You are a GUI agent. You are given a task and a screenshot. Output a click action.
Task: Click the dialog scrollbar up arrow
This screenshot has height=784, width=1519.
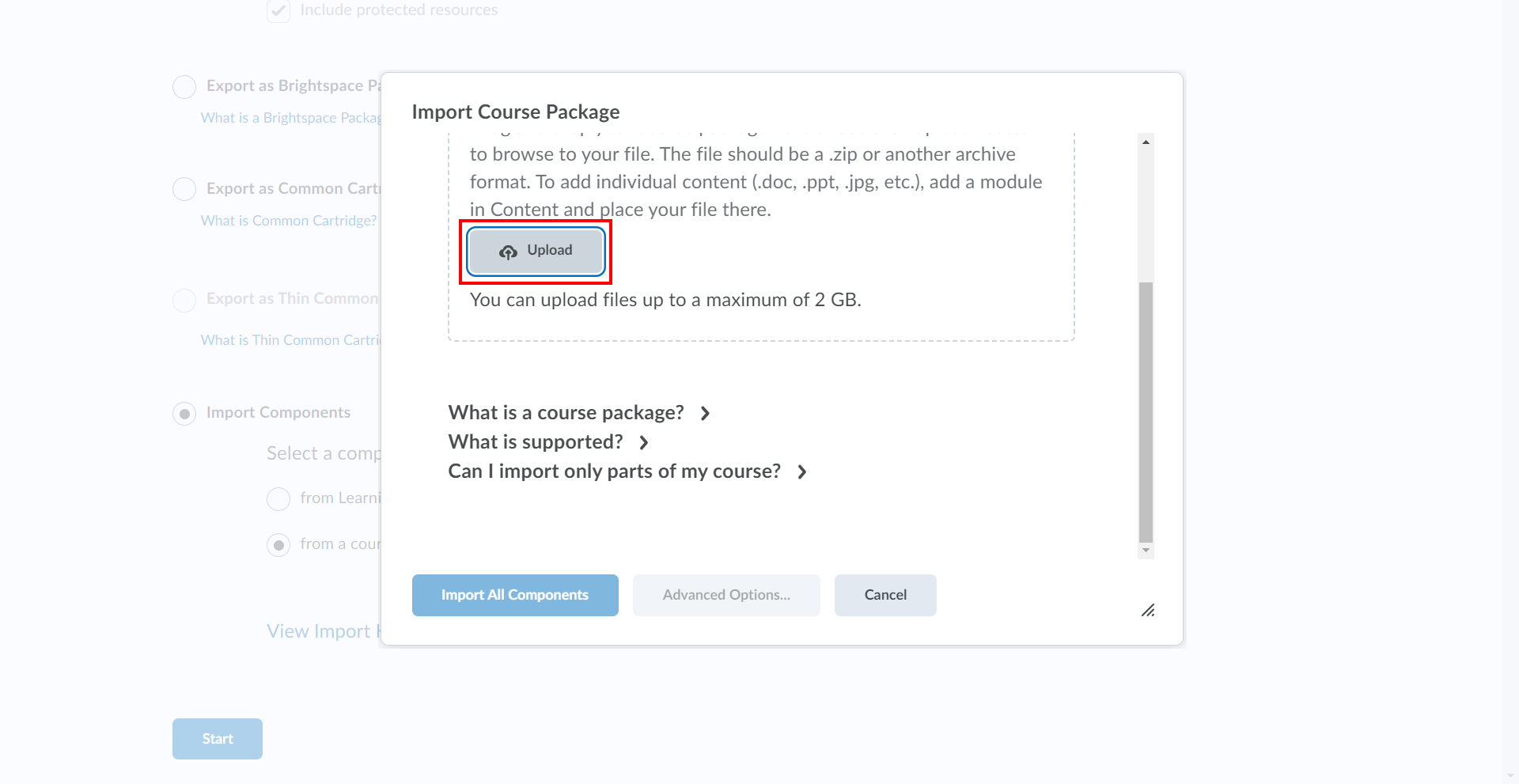(1146, 142)
